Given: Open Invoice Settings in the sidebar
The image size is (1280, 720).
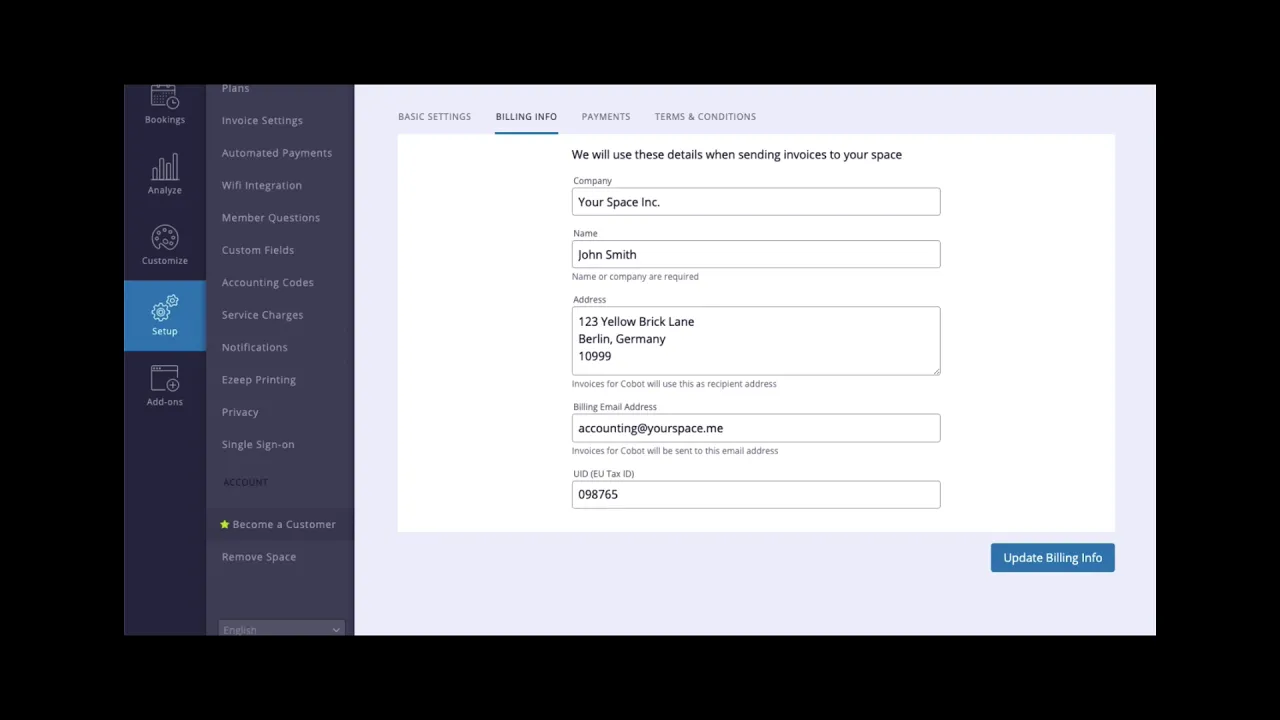Looking at the screenshot, I should (x=262, y=121).
